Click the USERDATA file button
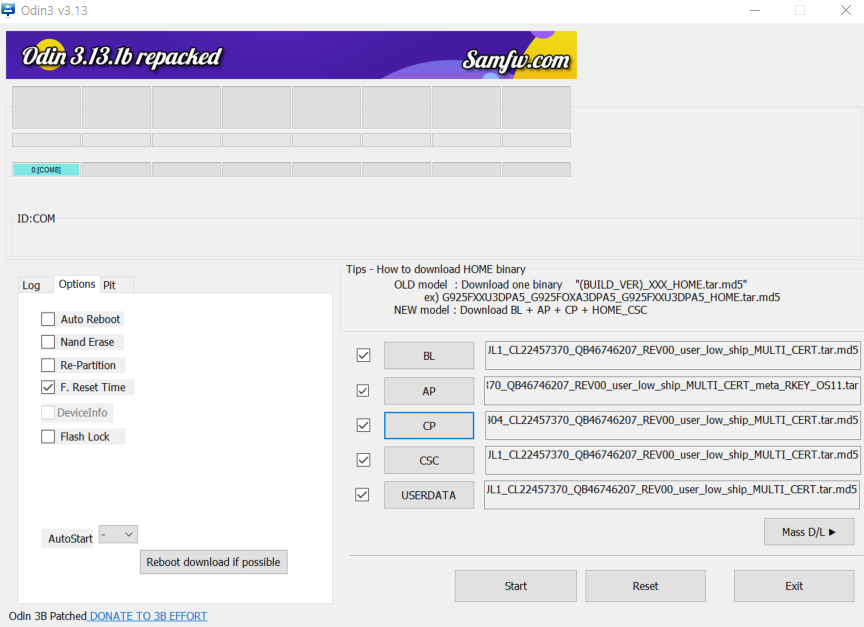 tap(429, 495)
